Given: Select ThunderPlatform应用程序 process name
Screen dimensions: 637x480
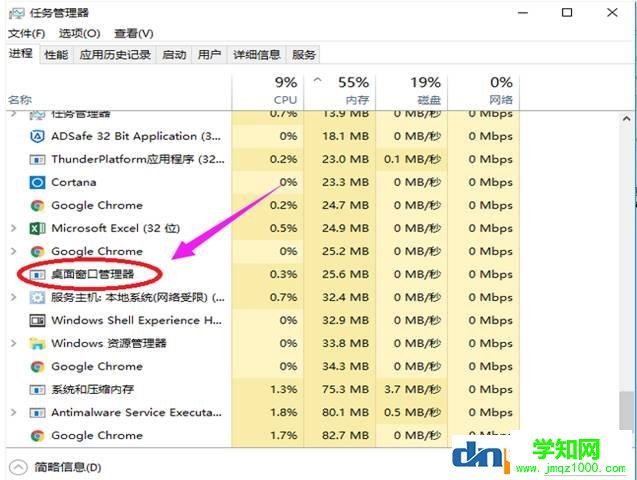Looking at the screenshot, I should tap(138, 160).
